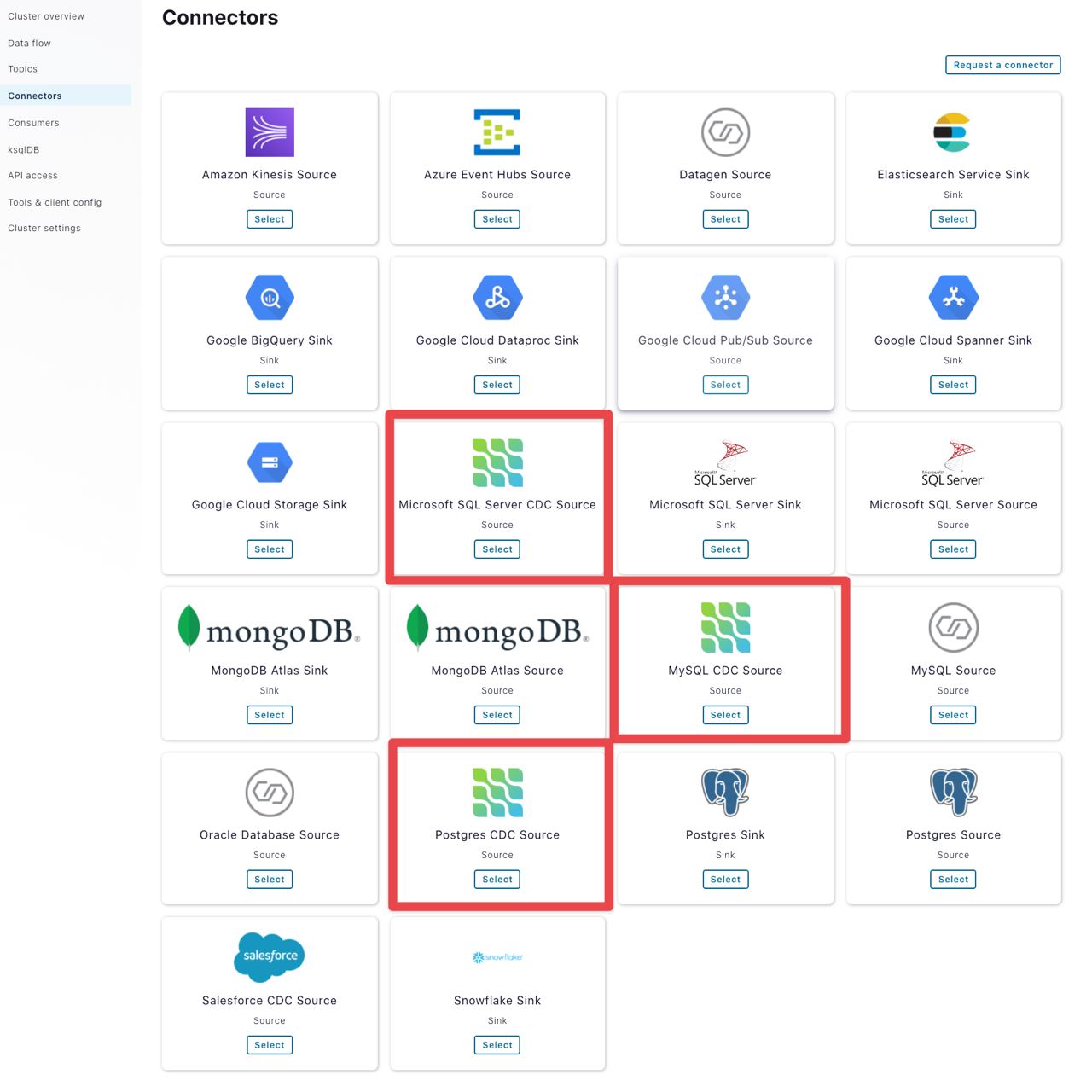
Task: Click Request a connector button
Action: click(x=1003, y=65)
